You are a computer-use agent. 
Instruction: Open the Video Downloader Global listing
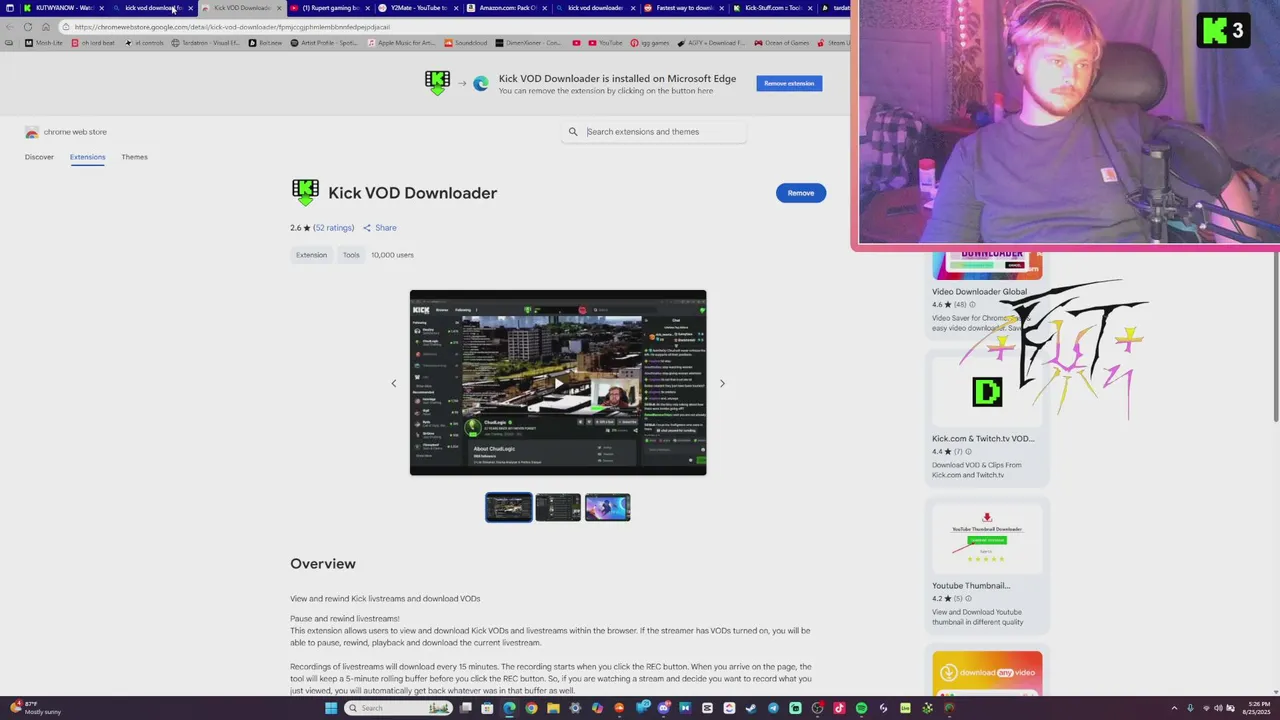pyautogui.click(x=979, y=292)
